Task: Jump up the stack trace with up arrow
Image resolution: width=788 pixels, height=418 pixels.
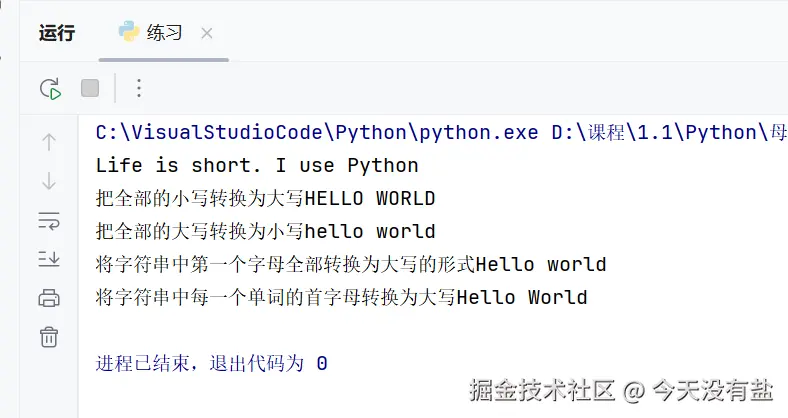Action: point(48,142)
